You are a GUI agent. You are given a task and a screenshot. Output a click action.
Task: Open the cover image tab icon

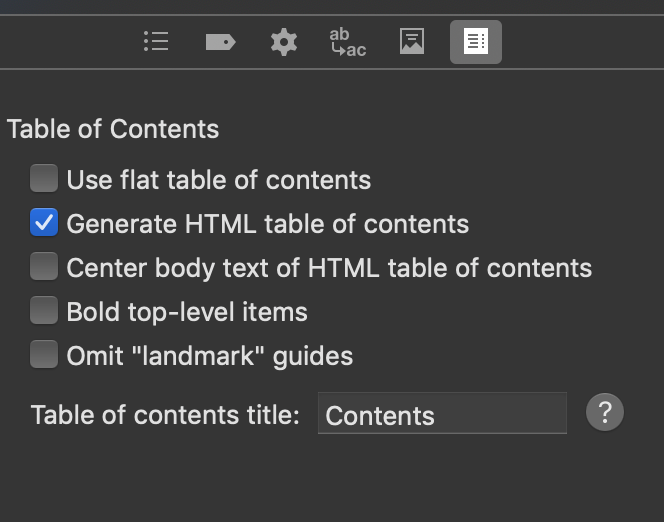[x=412, y=41]
